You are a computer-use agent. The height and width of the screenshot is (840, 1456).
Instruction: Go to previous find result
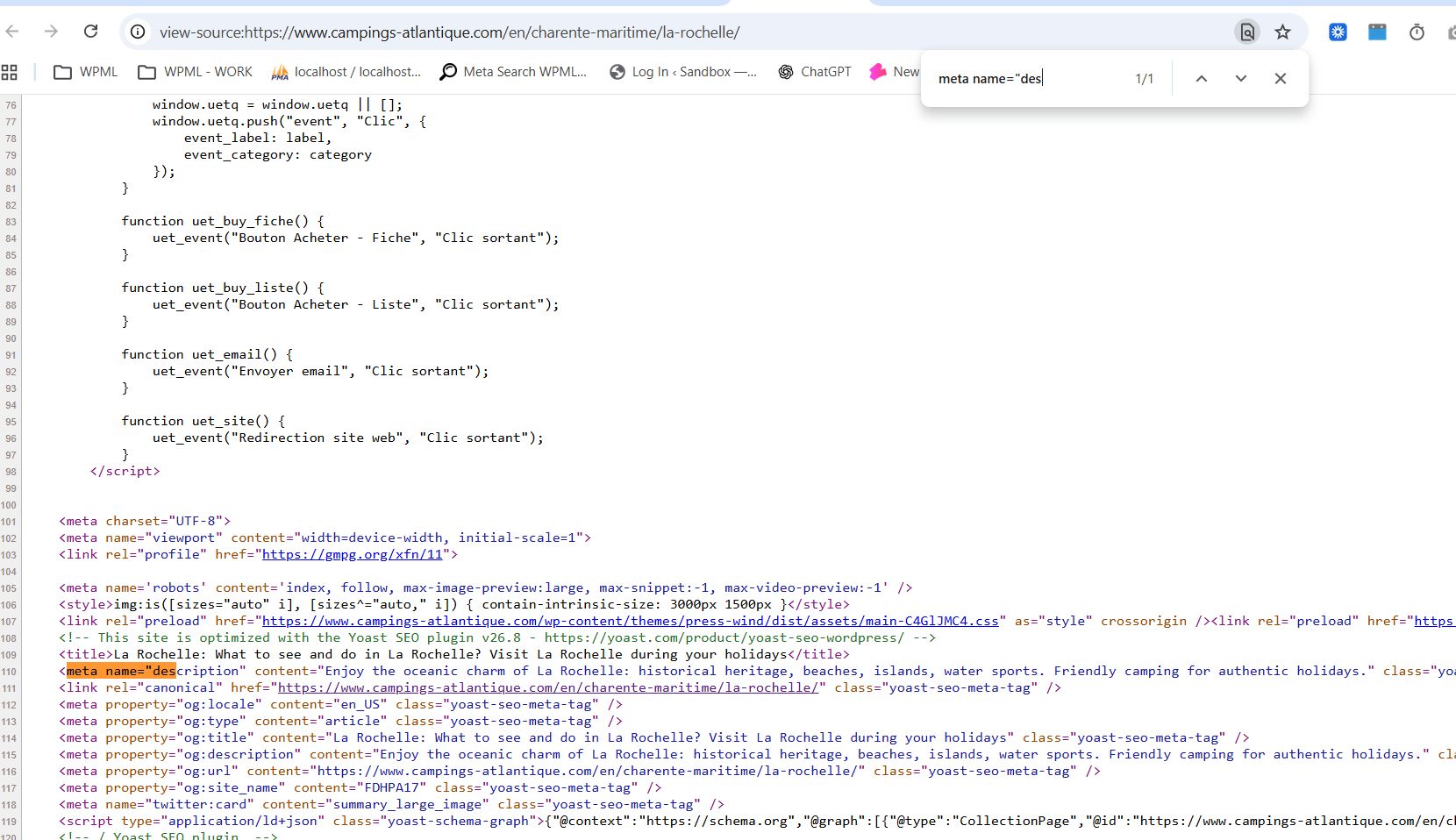(1202, 79)
